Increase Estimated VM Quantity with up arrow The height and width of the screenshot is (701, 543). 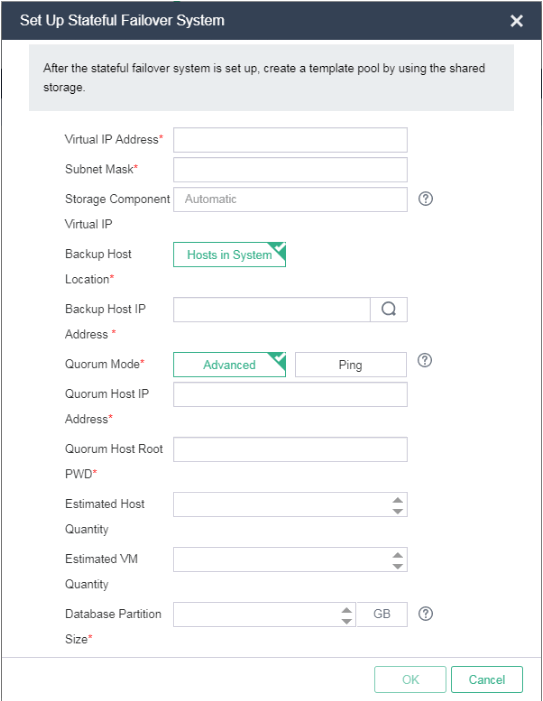(397, 555)
